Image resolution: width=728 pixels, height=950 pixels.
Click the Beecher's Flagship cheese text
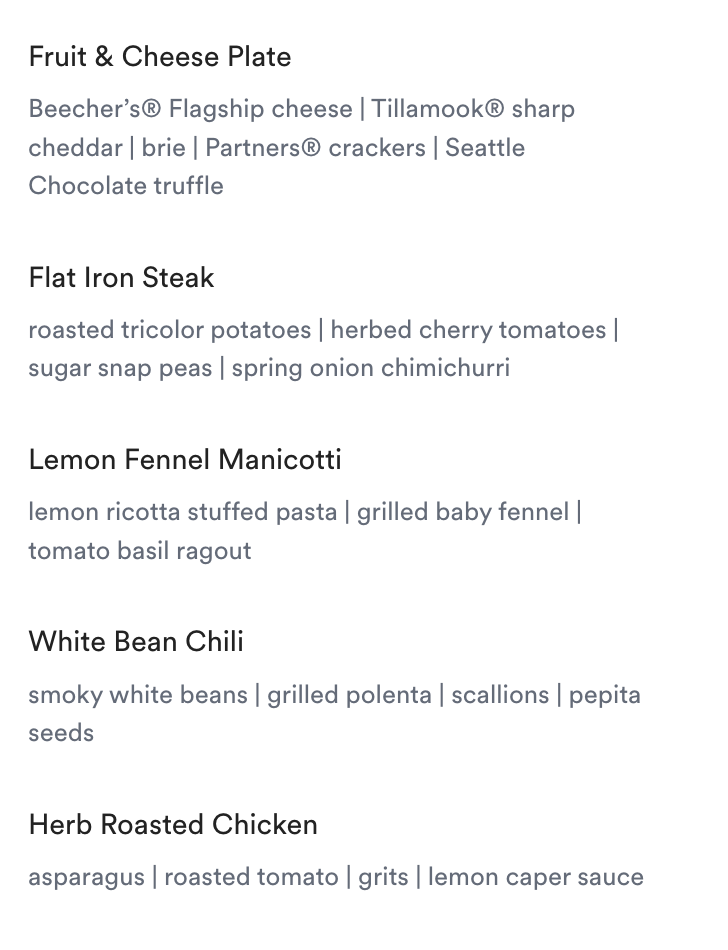[x=190, y=109]
